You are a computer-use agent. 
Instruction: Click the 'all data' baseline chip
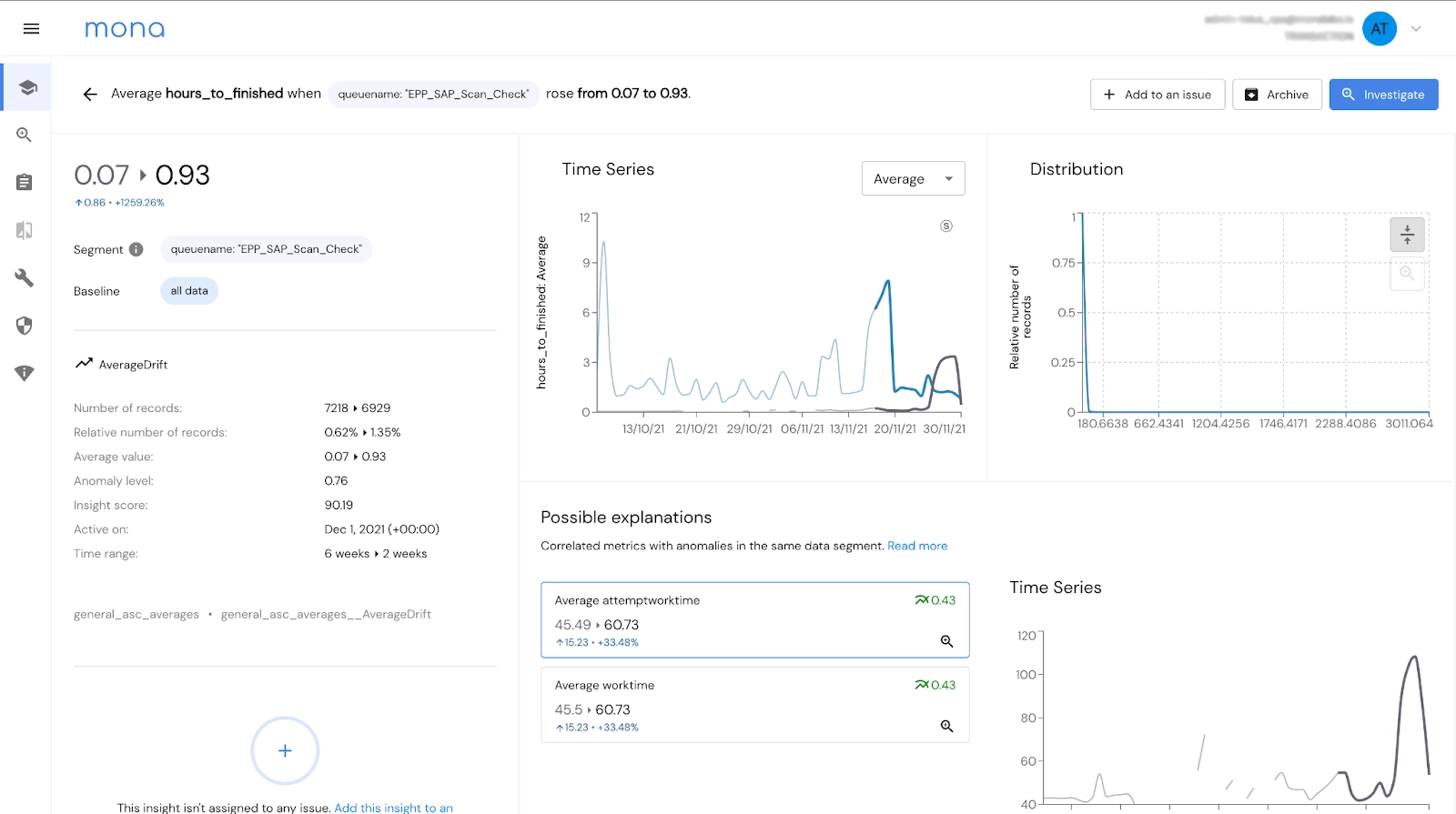(189, 291)
